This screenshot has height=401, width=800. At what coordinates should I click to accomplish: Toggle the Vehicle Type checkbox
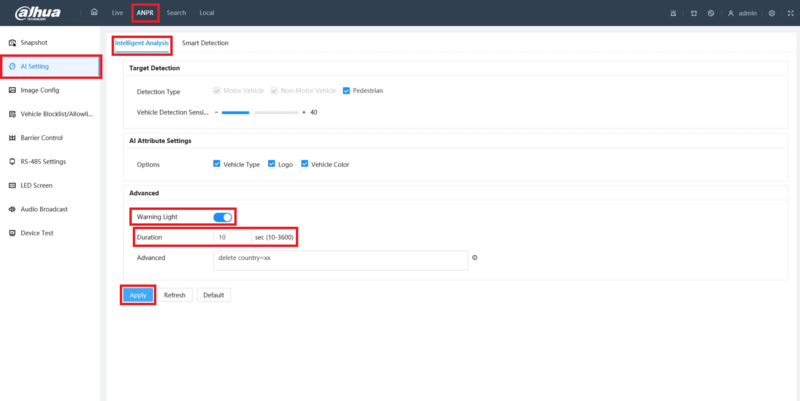[217, 164]
